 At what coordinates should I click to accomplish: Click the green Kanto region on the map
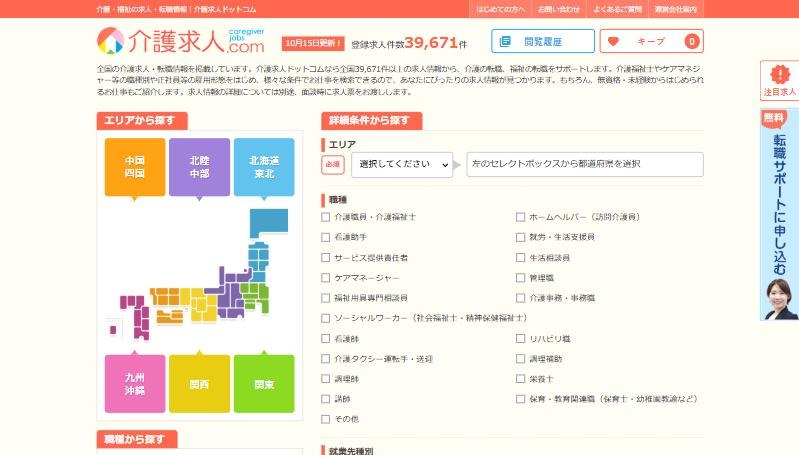tap(256, 296)
